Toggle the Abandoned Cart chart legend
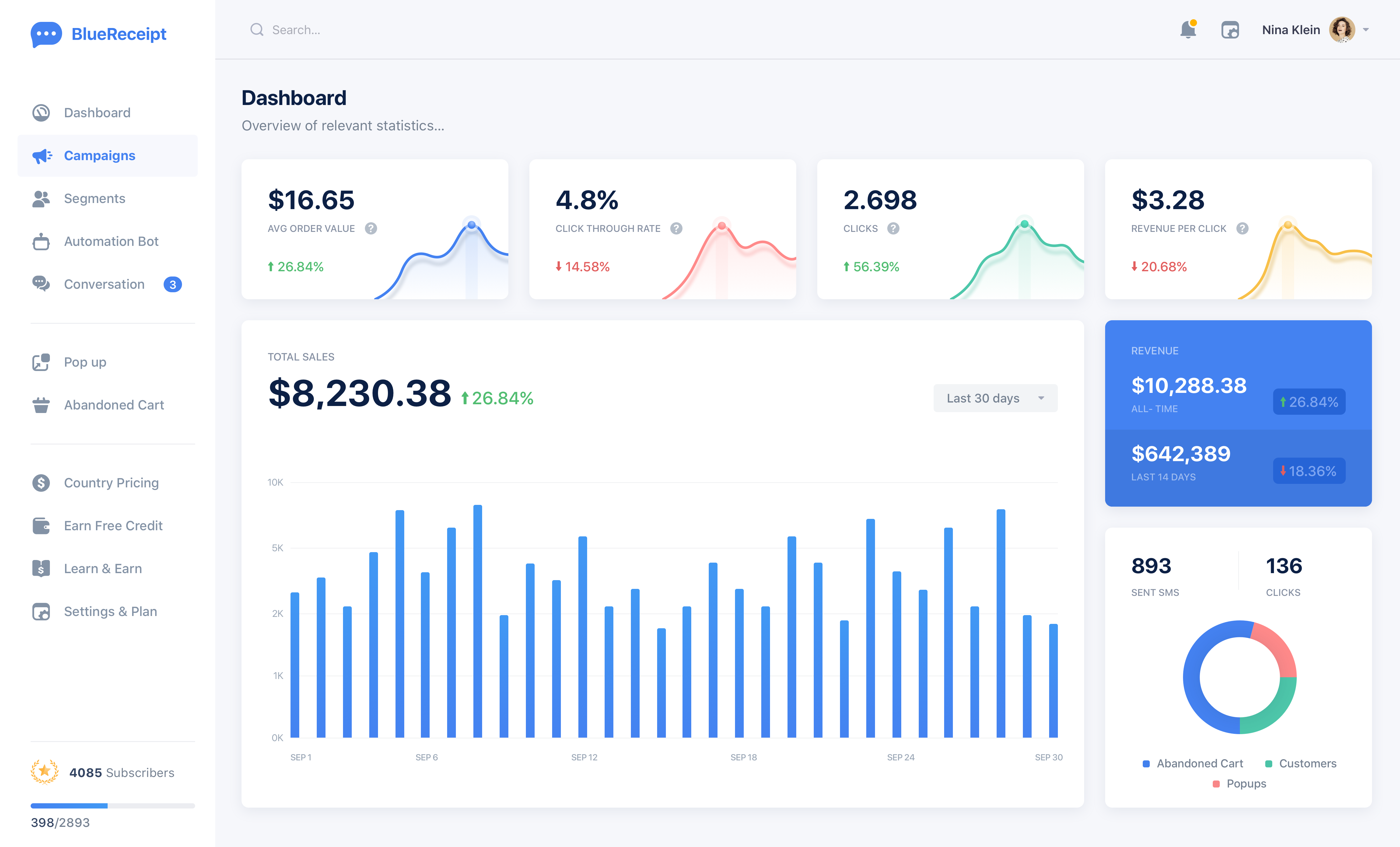1400x847 pixels. pyautogui.click(x=1193, y=764)
